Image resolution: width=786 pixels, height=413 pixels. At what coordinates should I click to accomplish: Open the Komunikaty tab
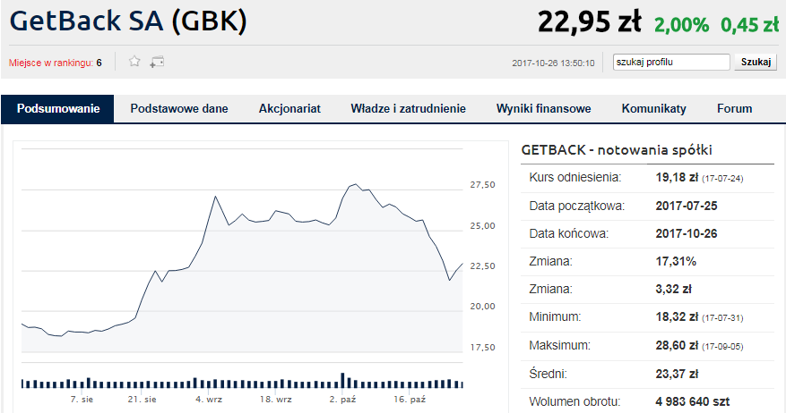(654, 109)
